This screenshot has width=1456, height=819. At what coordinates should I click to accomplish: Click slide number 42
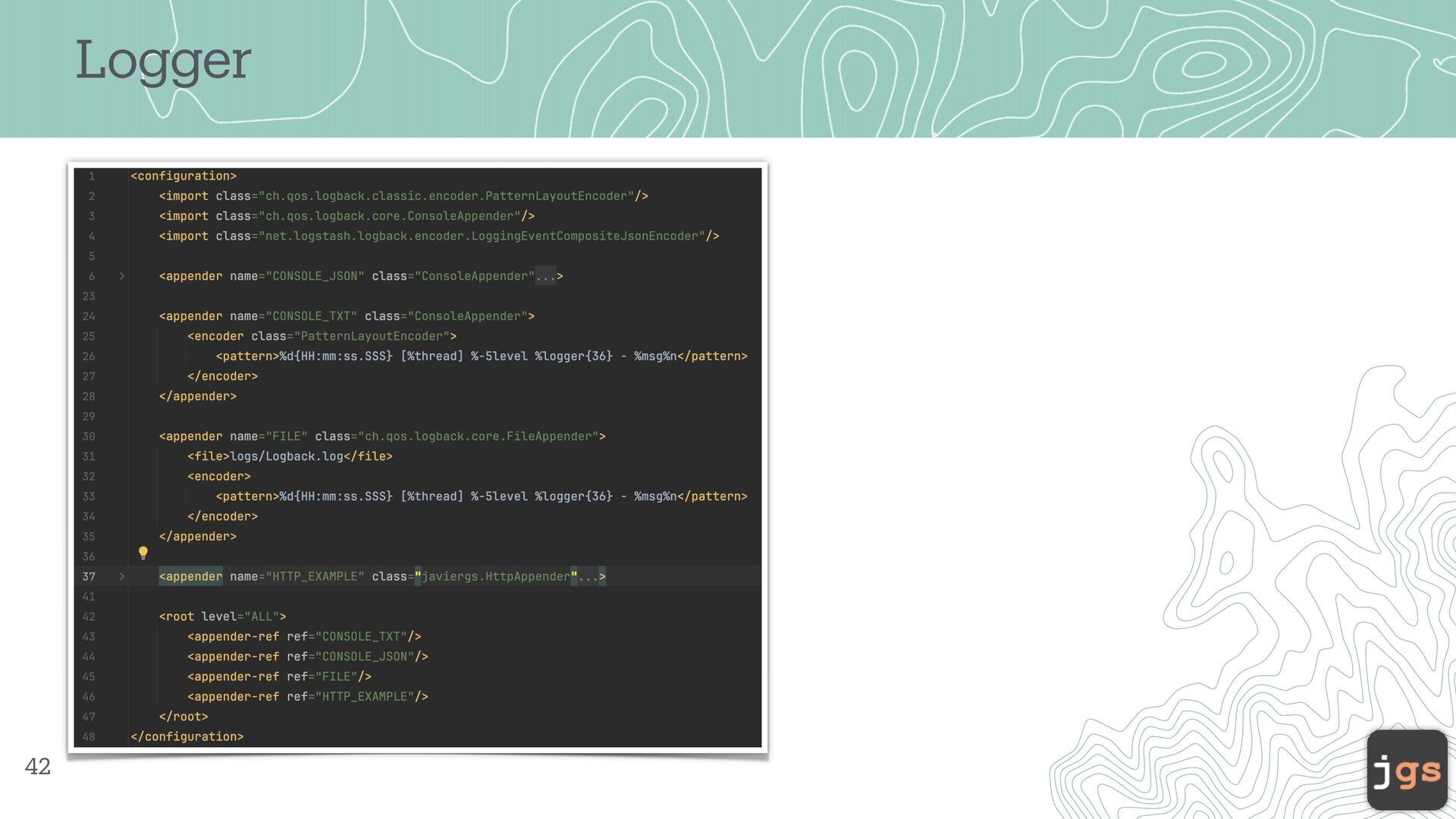[38, 766]
